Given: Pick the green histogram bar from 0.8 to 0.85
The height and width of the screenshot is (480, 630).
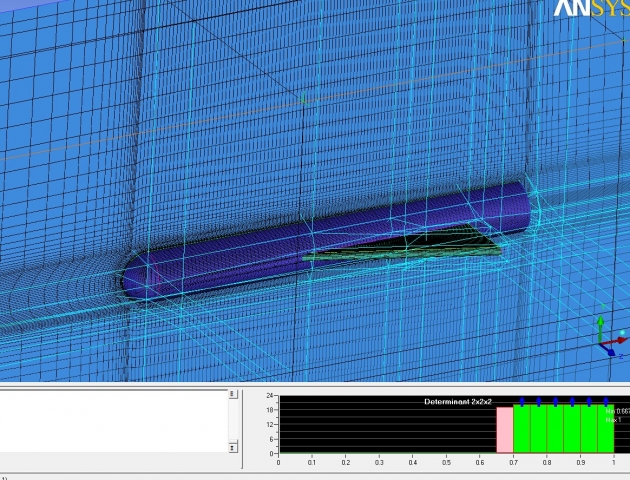Looking at the screenshot, I should pyautogui.click(x=554, y=428).
